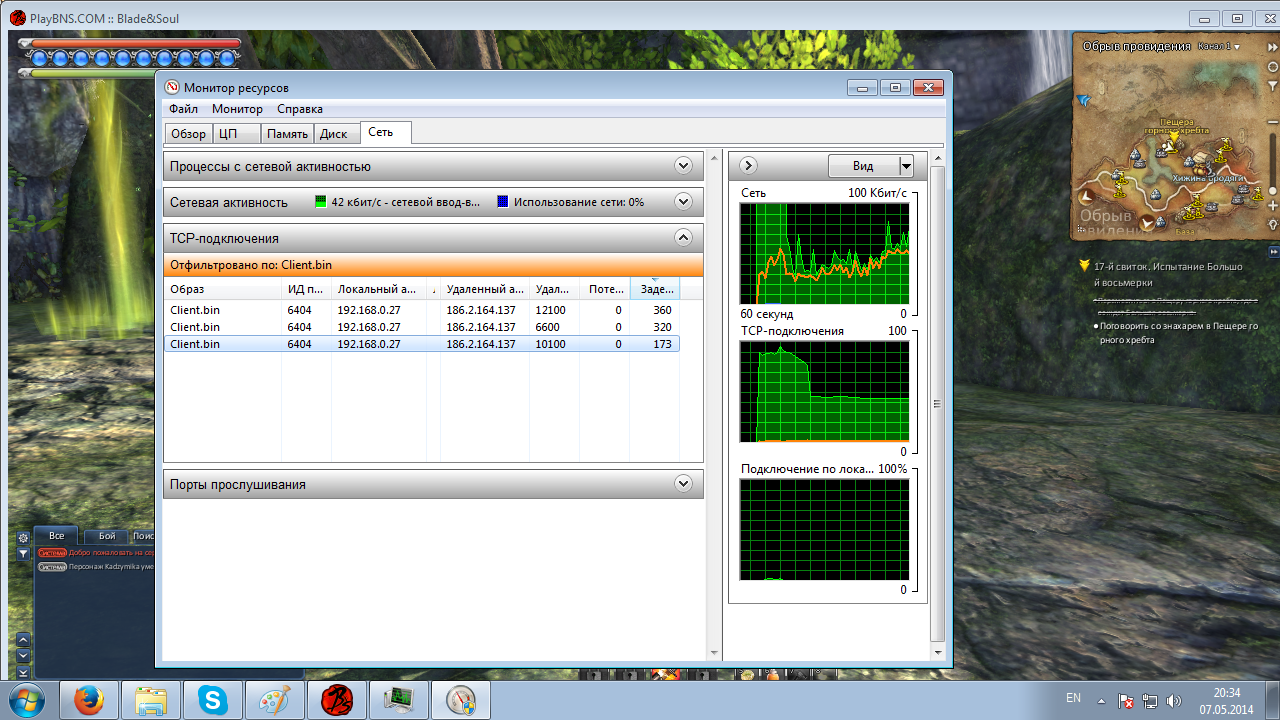Image resolution: width=1280 pixels, height=720 pixels.
Task: Click the EN language indicator
Action: pyautogui.click(x=1073, y=698)
